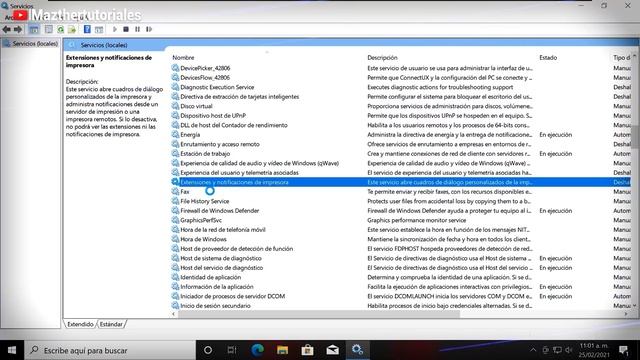This screenshot has height=360, width=640.
Task: Toggle the action pane toolbar icon
Action: click(x=99, y=29)
